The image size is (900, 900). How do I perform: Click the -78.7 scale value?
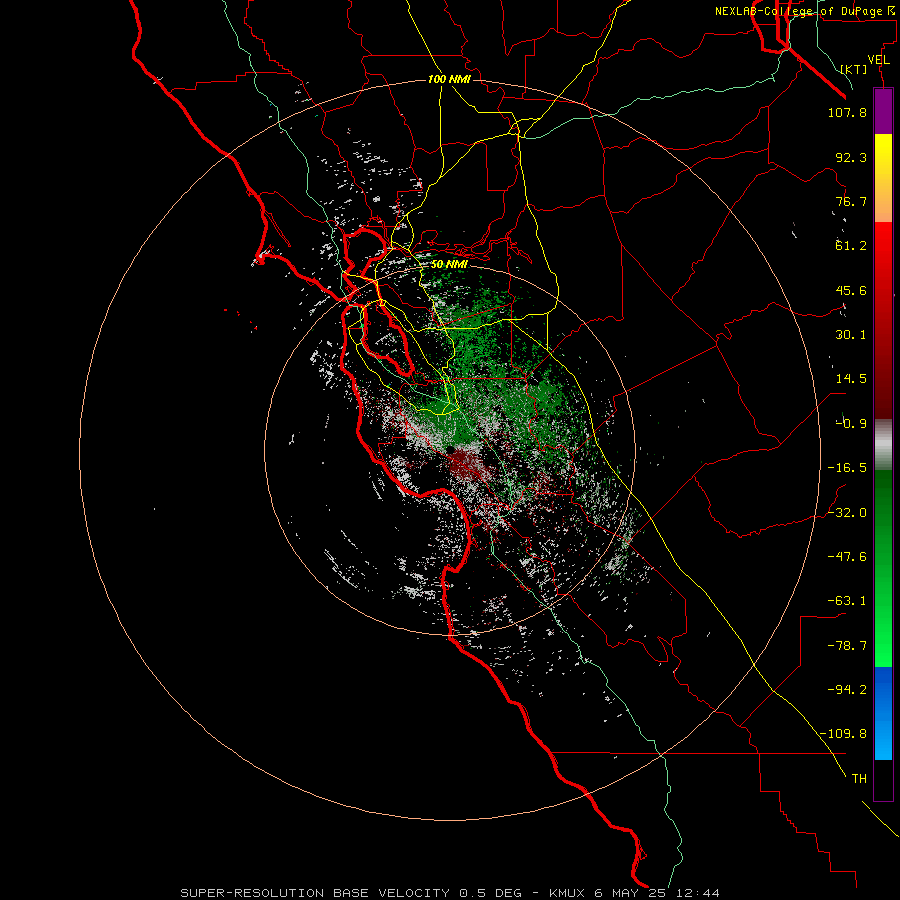click(847, 646)
